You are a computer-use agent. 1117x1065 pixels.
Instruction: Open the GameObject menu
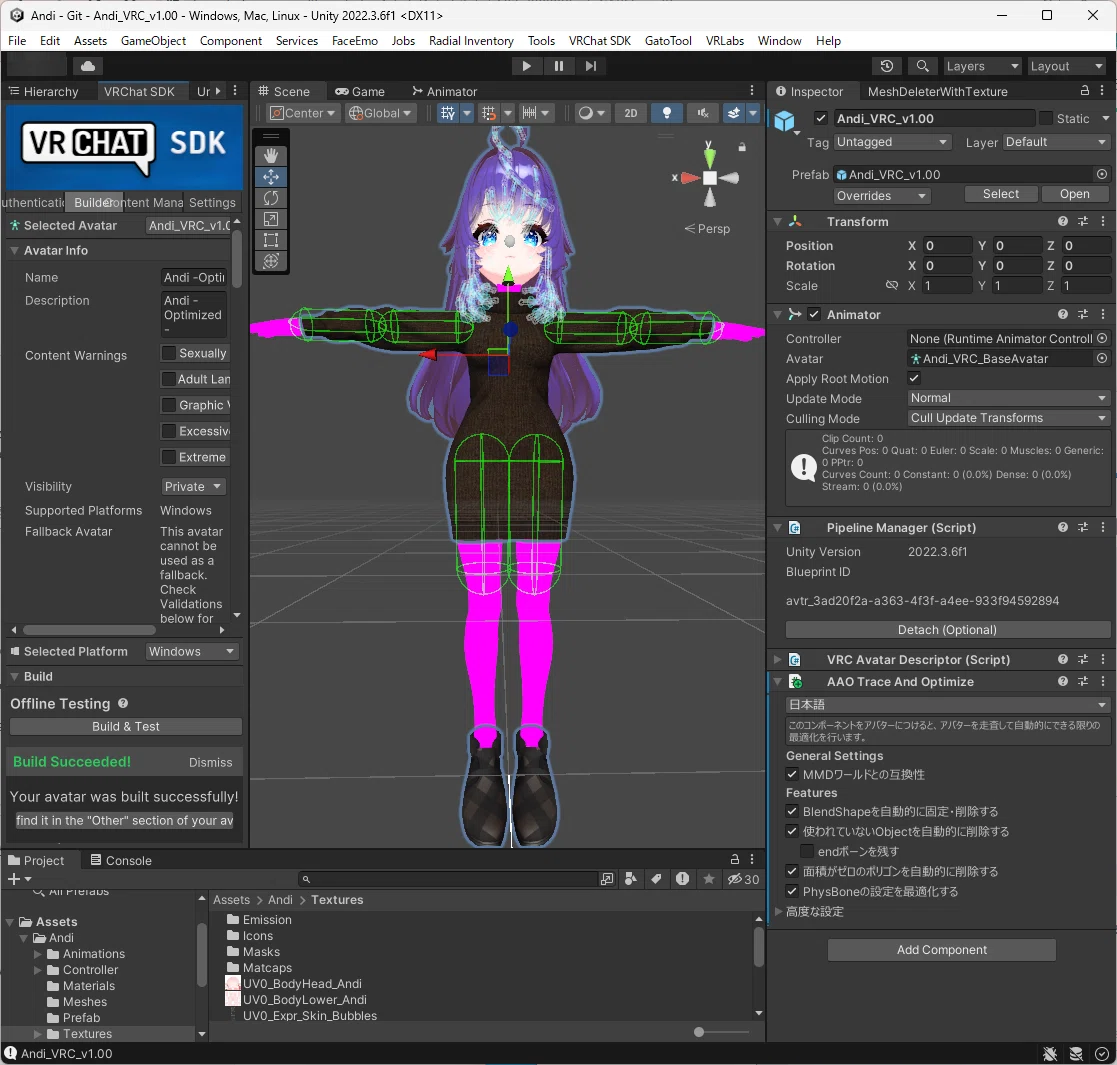pyautogui.click(x=153, y=41)
